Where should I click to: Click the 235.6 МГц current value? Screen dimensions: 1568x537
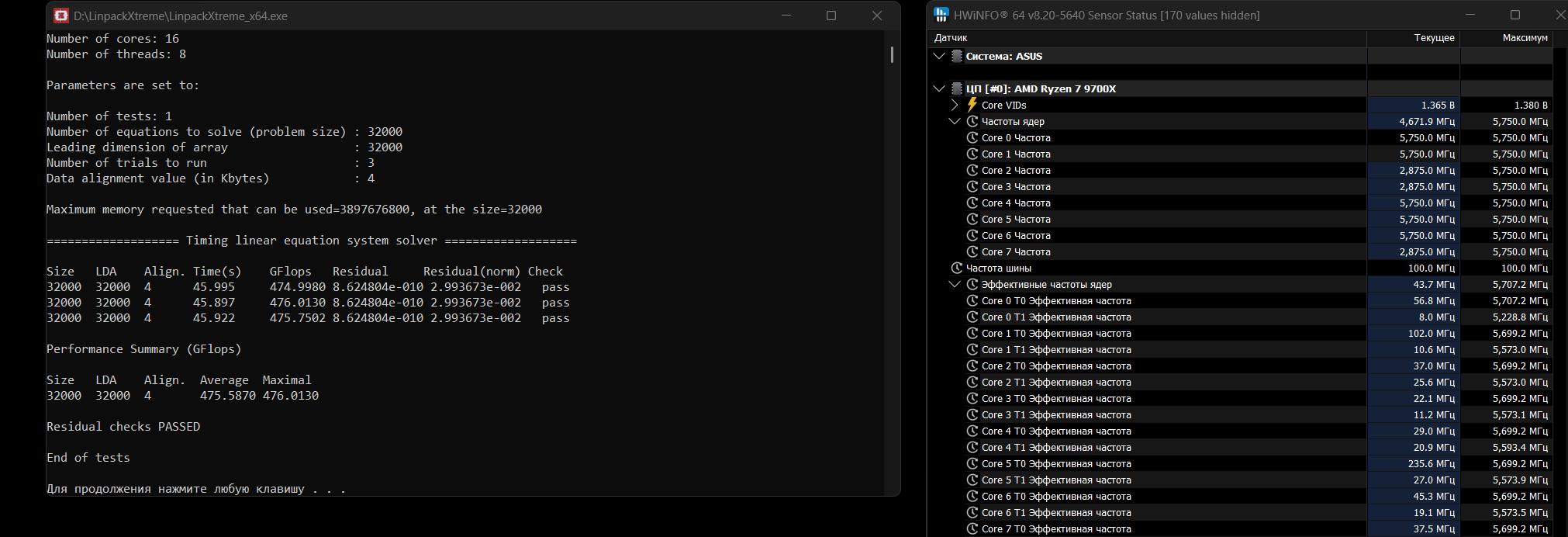click(x=1432, y=463)
